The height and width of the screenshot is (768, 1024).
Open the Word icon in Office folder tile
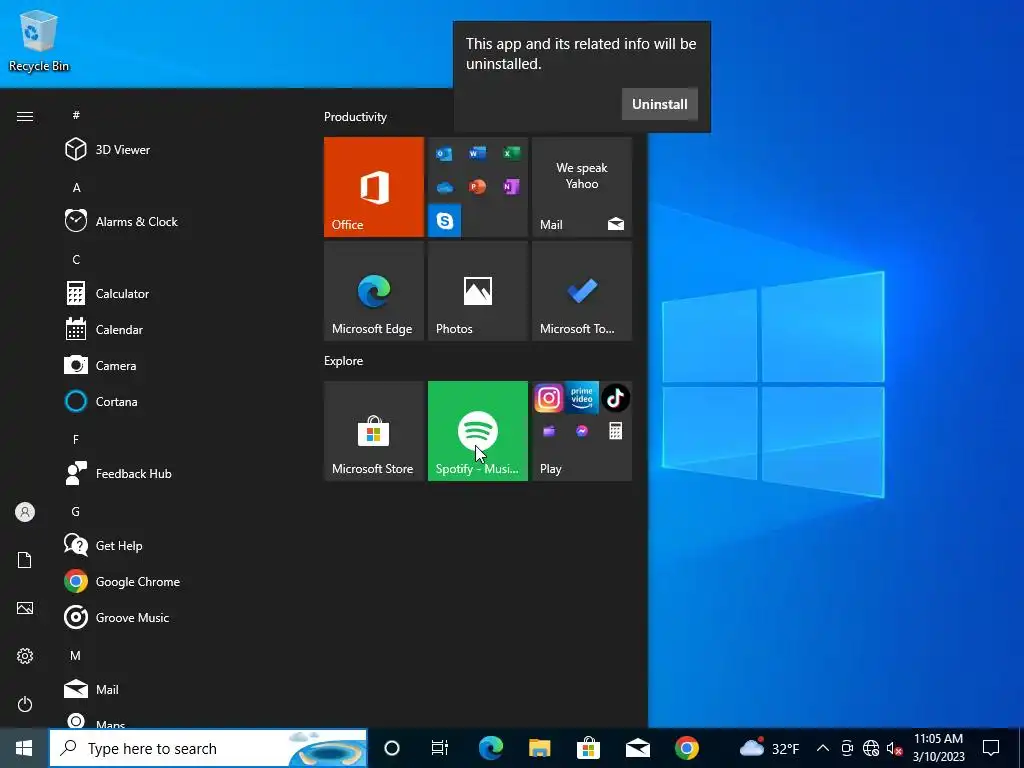(x=477, y=153)
